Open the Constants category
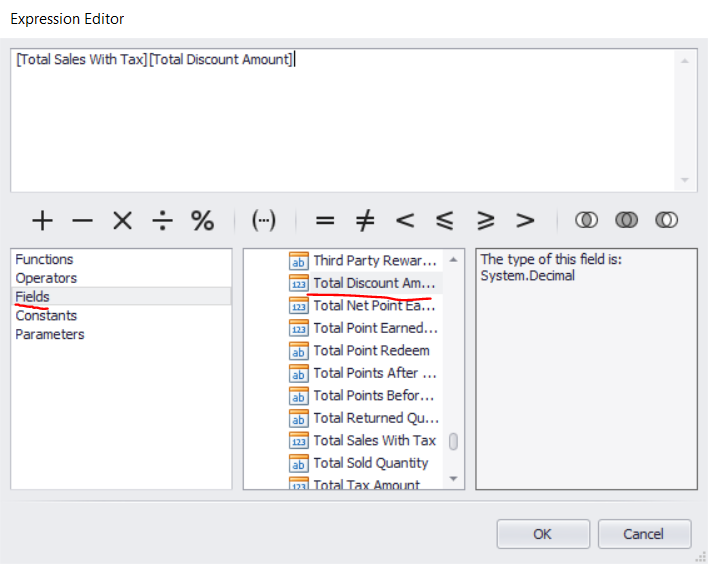The height and width of the screenshot is (564, 708). pos(46,315)
